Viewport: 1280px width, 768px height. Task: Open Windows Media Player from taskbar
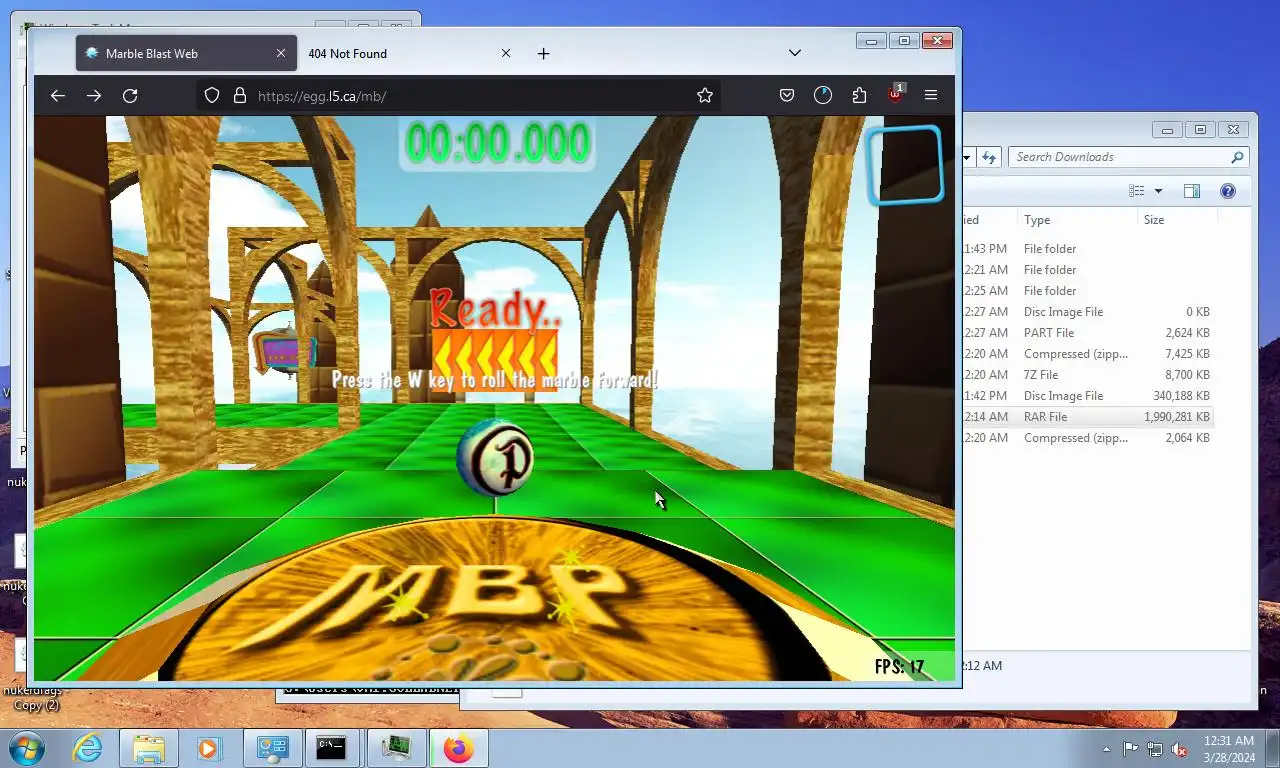click(210, 748)
